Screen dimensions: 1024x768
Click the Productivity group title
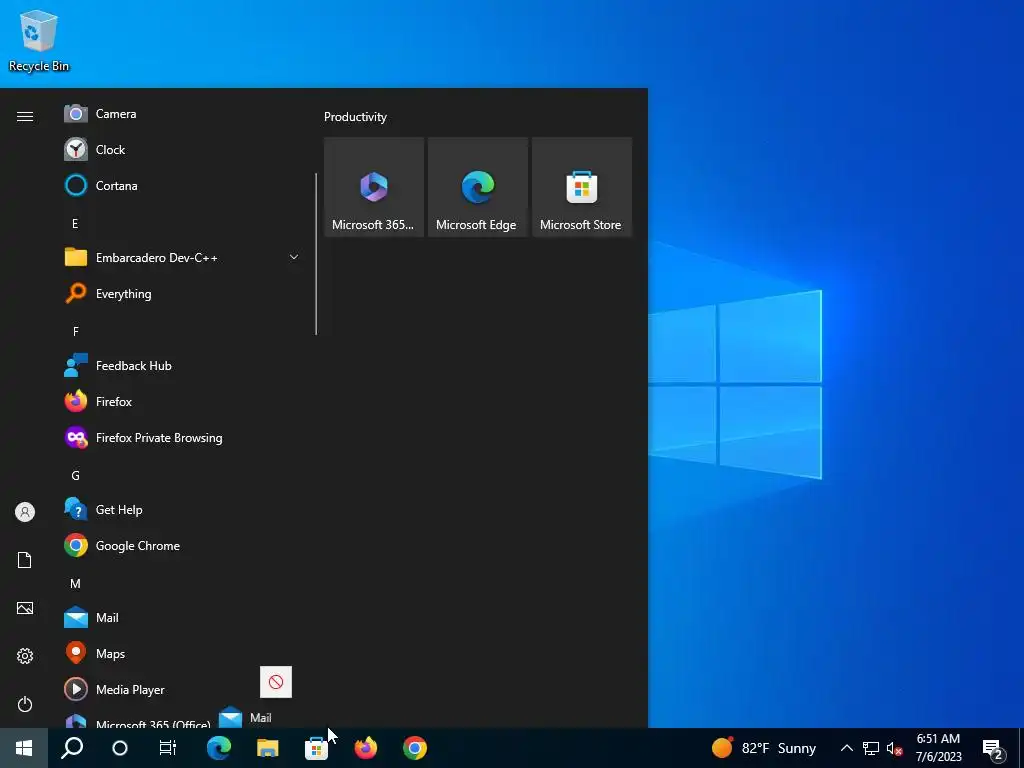click(x=355, y=117)
